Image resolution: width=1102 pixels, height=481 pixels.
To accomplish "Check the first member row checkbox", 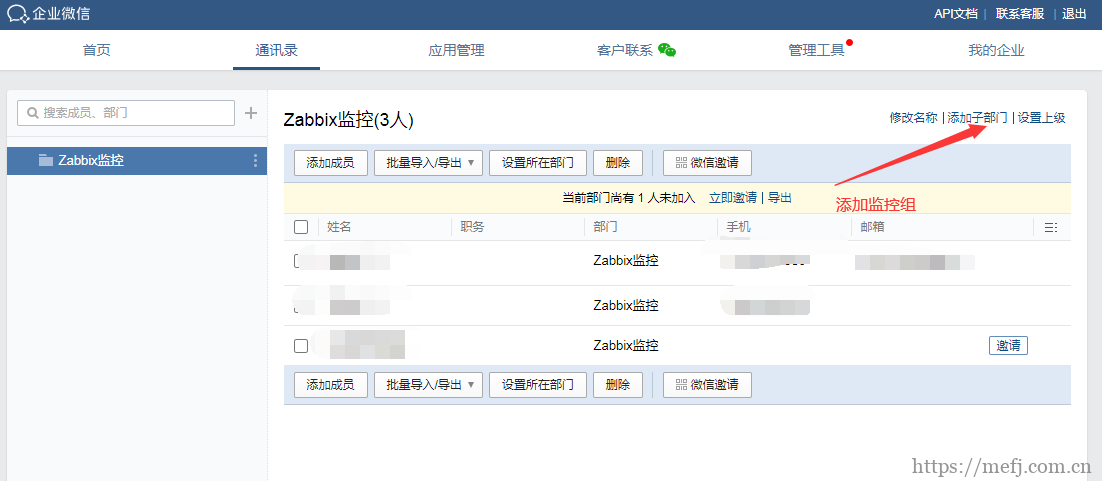I will 297,261.
